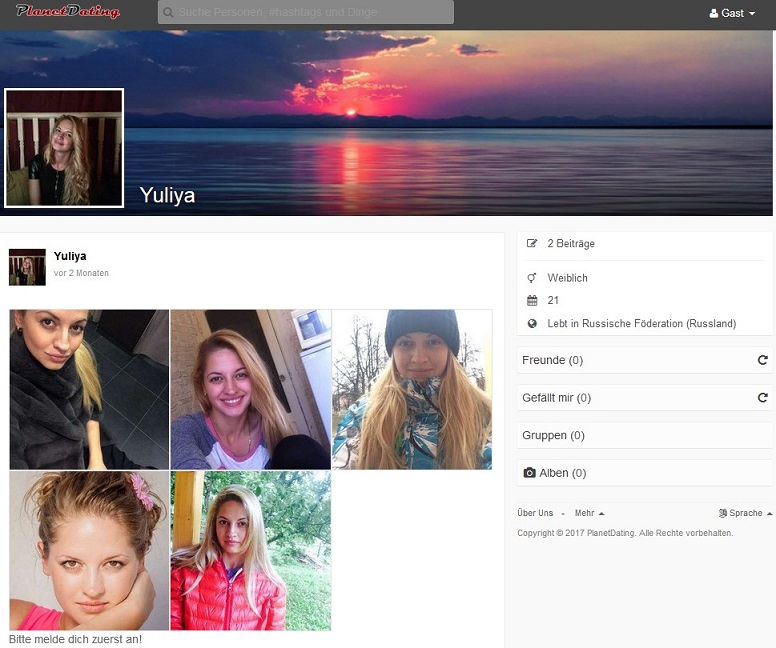
Task: Click the magnifier icon in search bar
Action: point(169,13)
